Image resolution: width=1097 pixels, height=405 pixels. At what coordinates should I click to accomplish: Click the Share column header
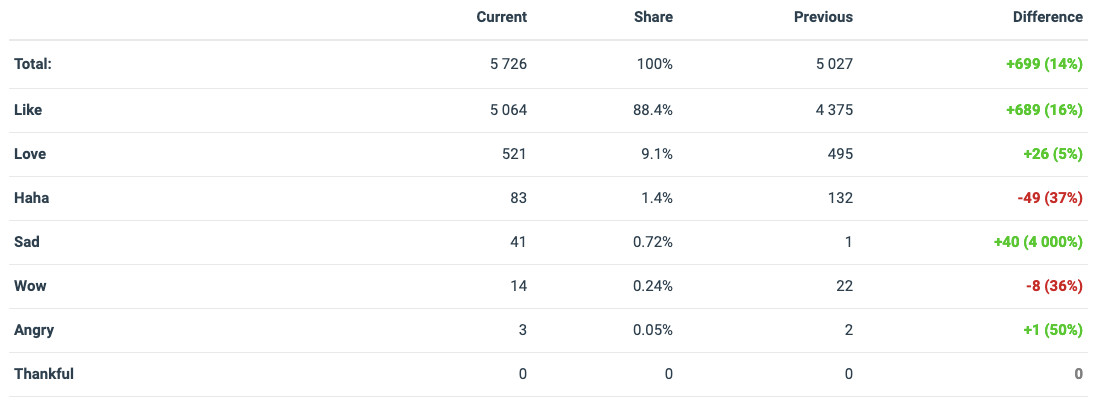point(653,17)
